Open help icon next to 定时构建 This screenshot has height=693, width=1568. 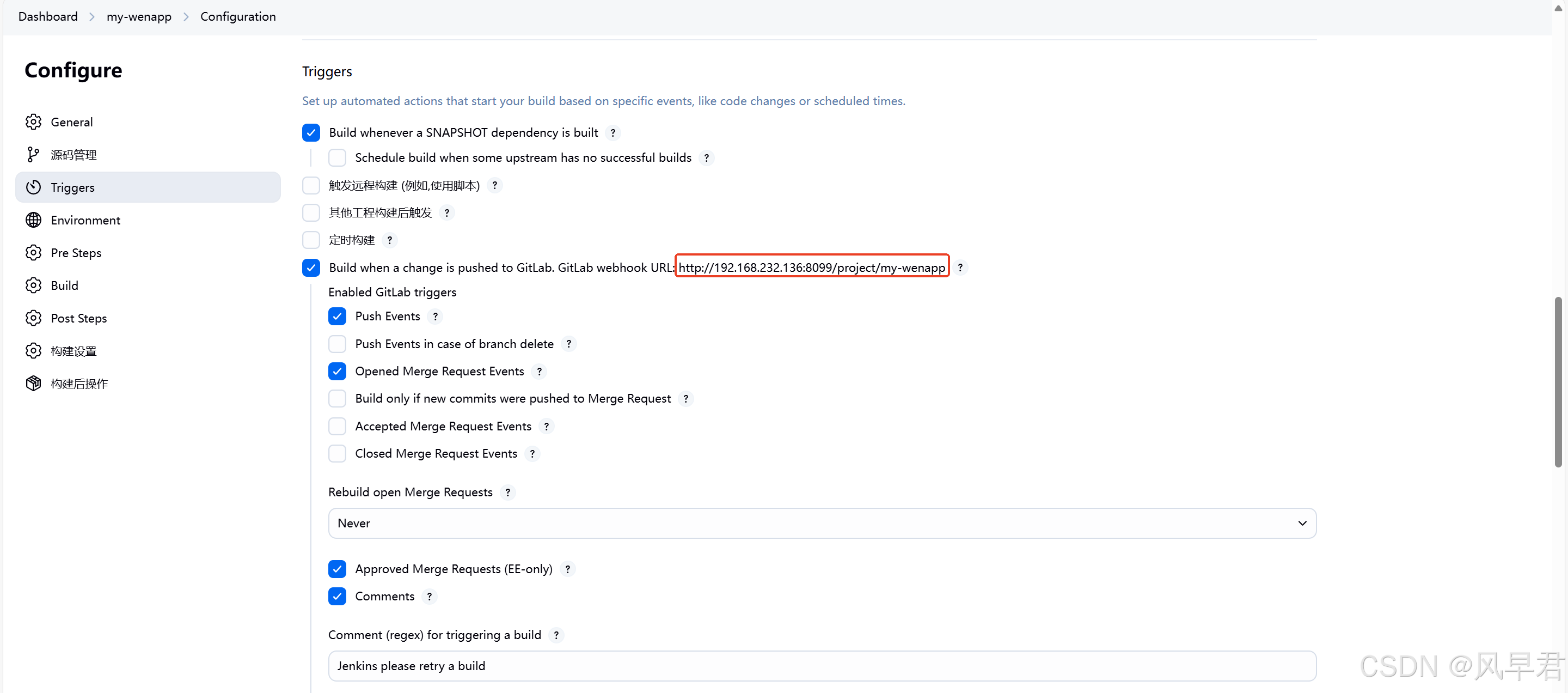(390, 240)
